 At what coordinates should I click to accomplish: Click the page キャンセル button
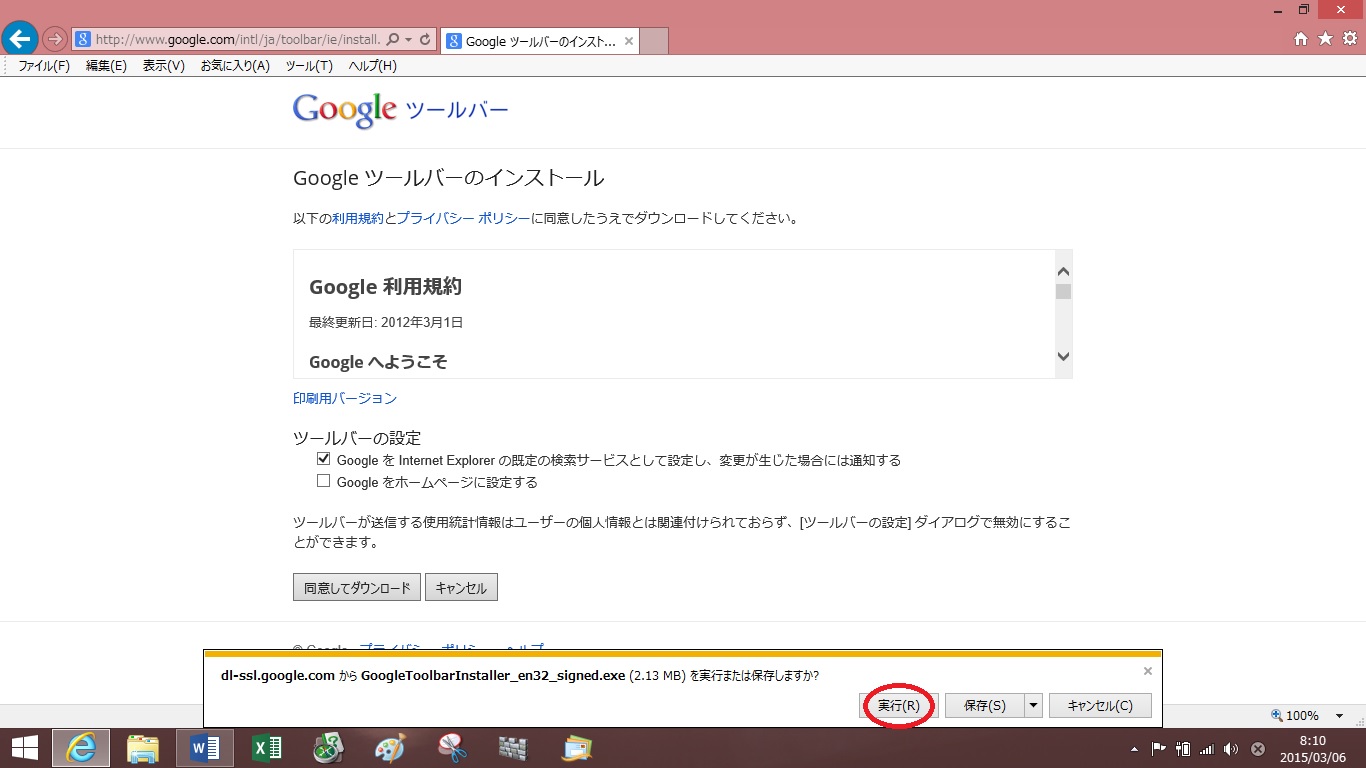coord(461,588)
